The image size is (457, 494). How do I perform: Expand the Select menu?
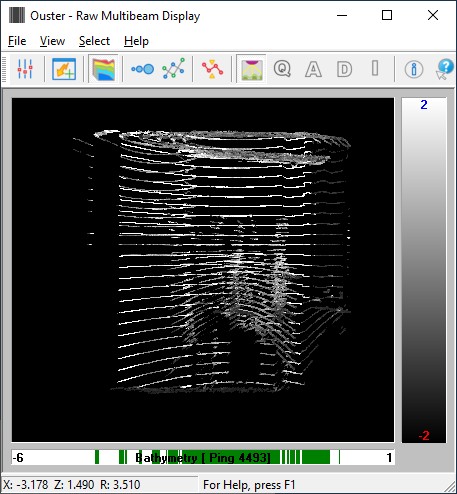coord(94,41)
